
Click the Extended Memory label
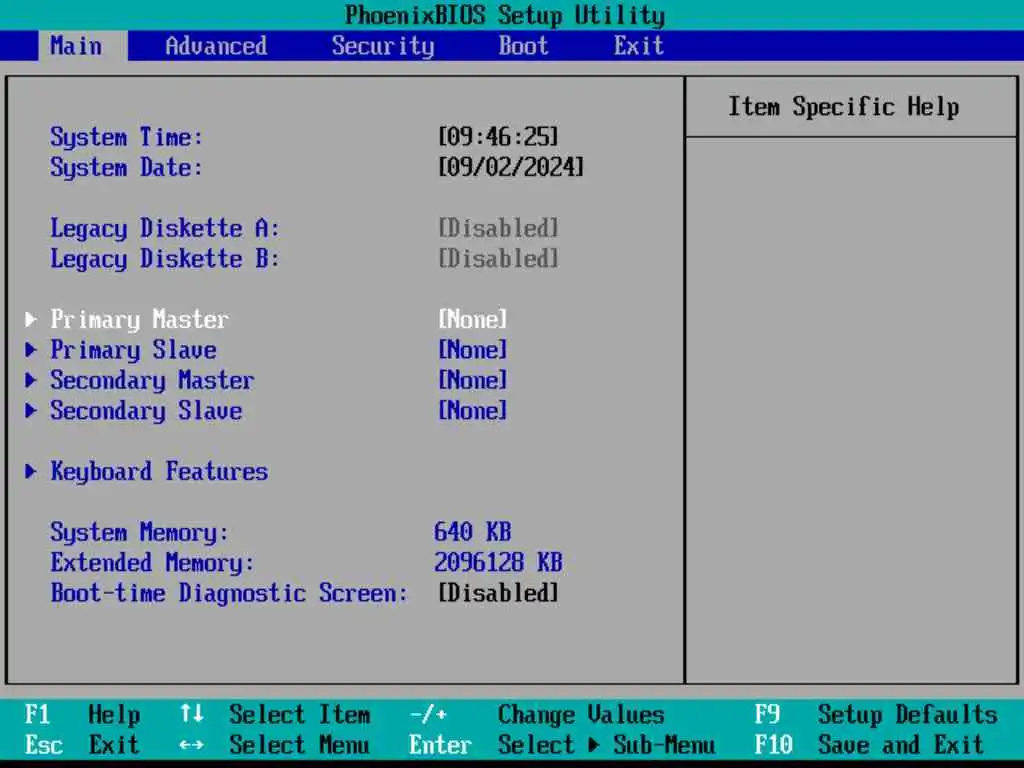(152, 563)
